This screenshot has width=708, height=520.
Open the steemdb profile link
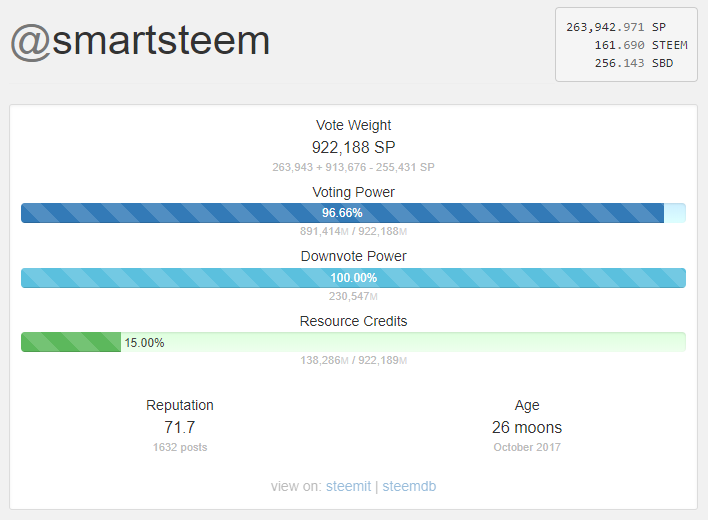(x=409, y=486)
